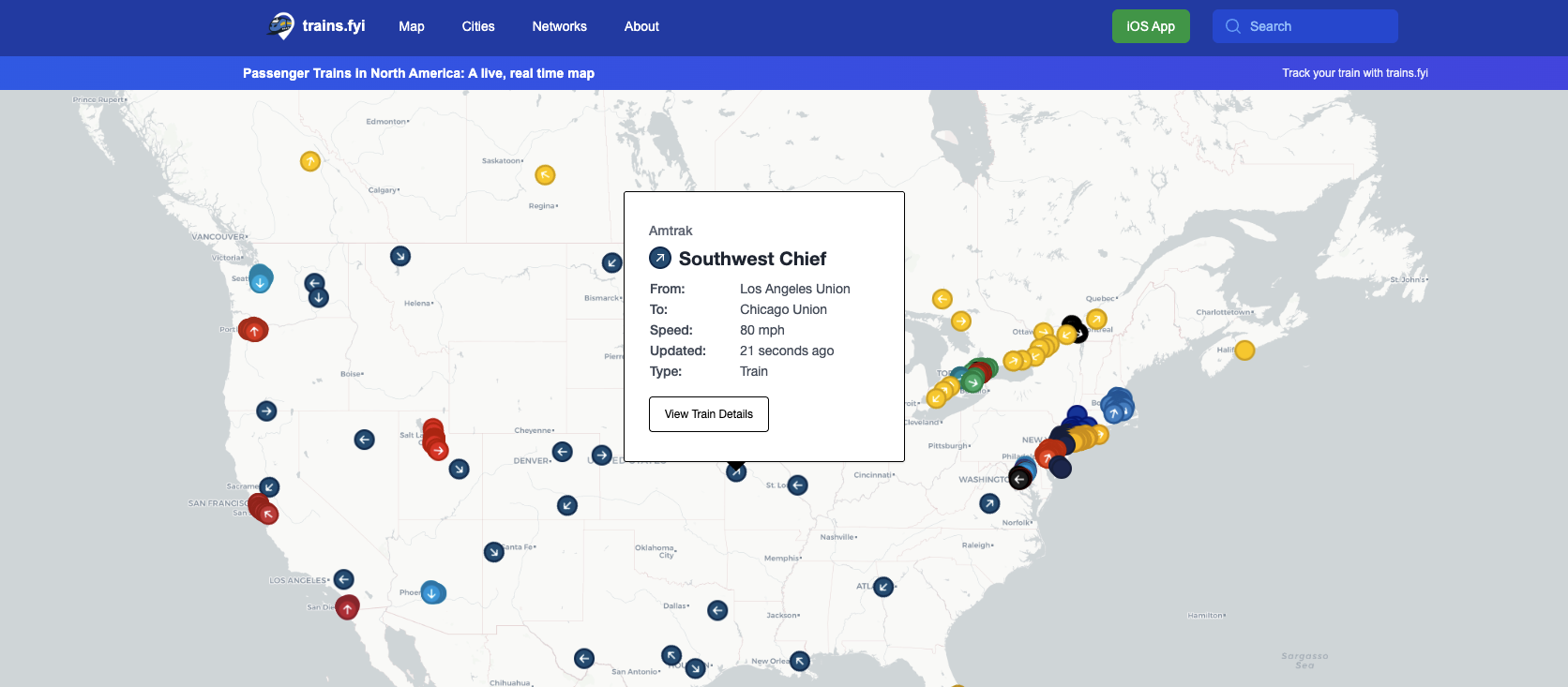Select the green train marker near Toronto
Viewport: 1568px width, 687px height.
[972, 381]
